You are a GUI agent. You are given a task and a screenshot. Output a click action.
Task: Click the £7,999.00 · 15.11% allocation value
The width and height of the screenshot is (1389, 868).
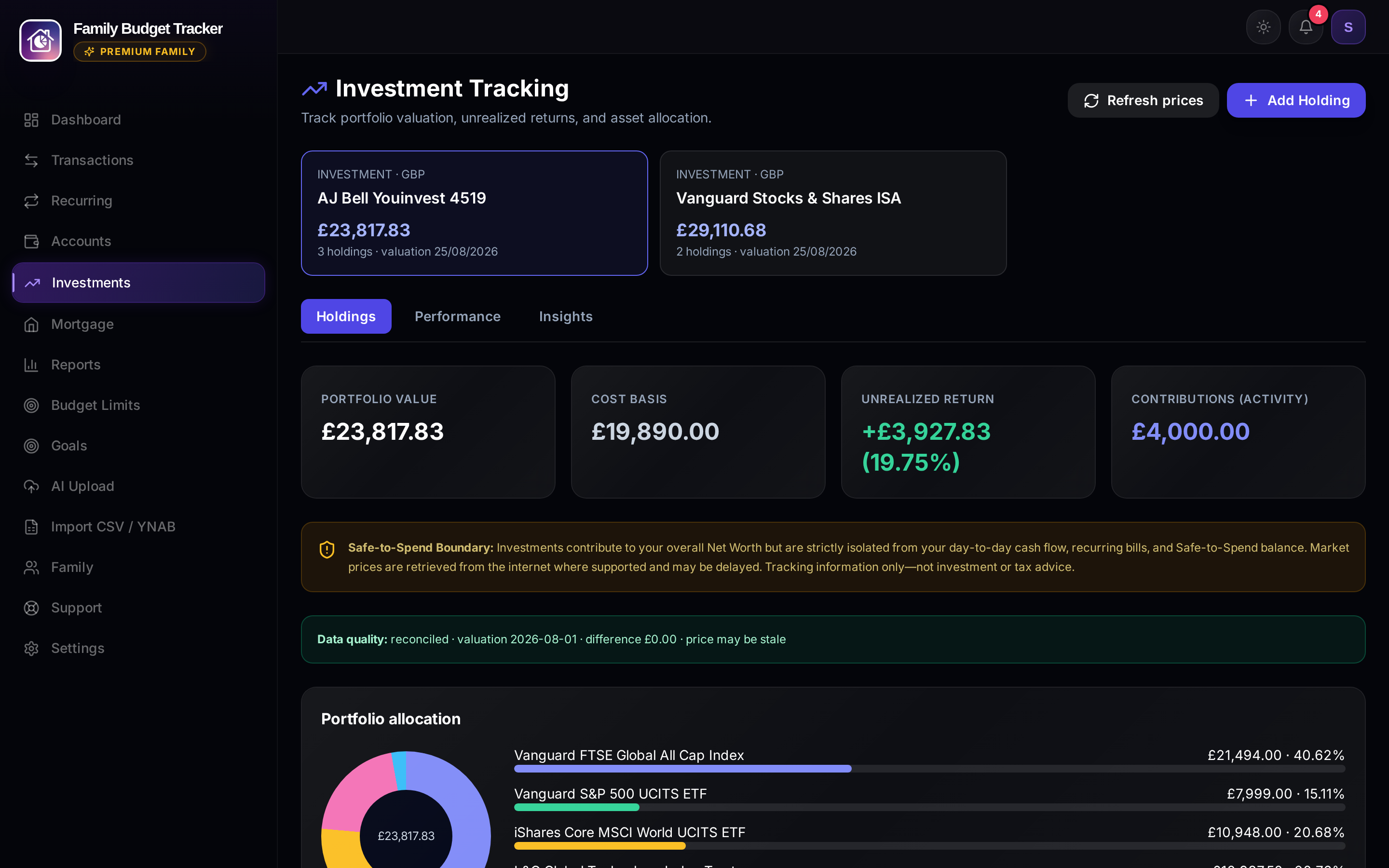[x=1285, y=793]
